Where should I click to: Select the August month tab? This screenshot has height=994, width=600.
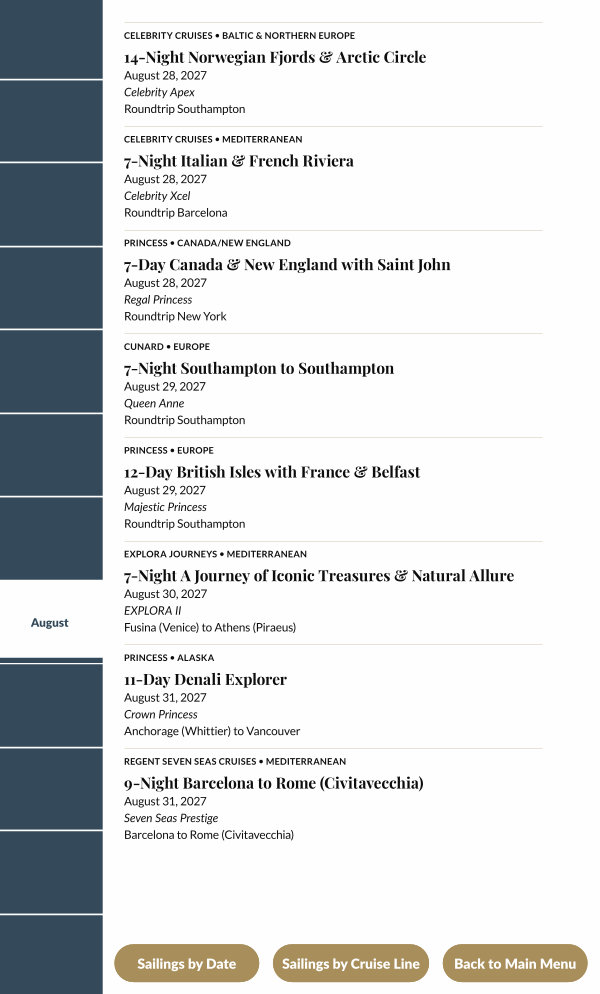50,623
